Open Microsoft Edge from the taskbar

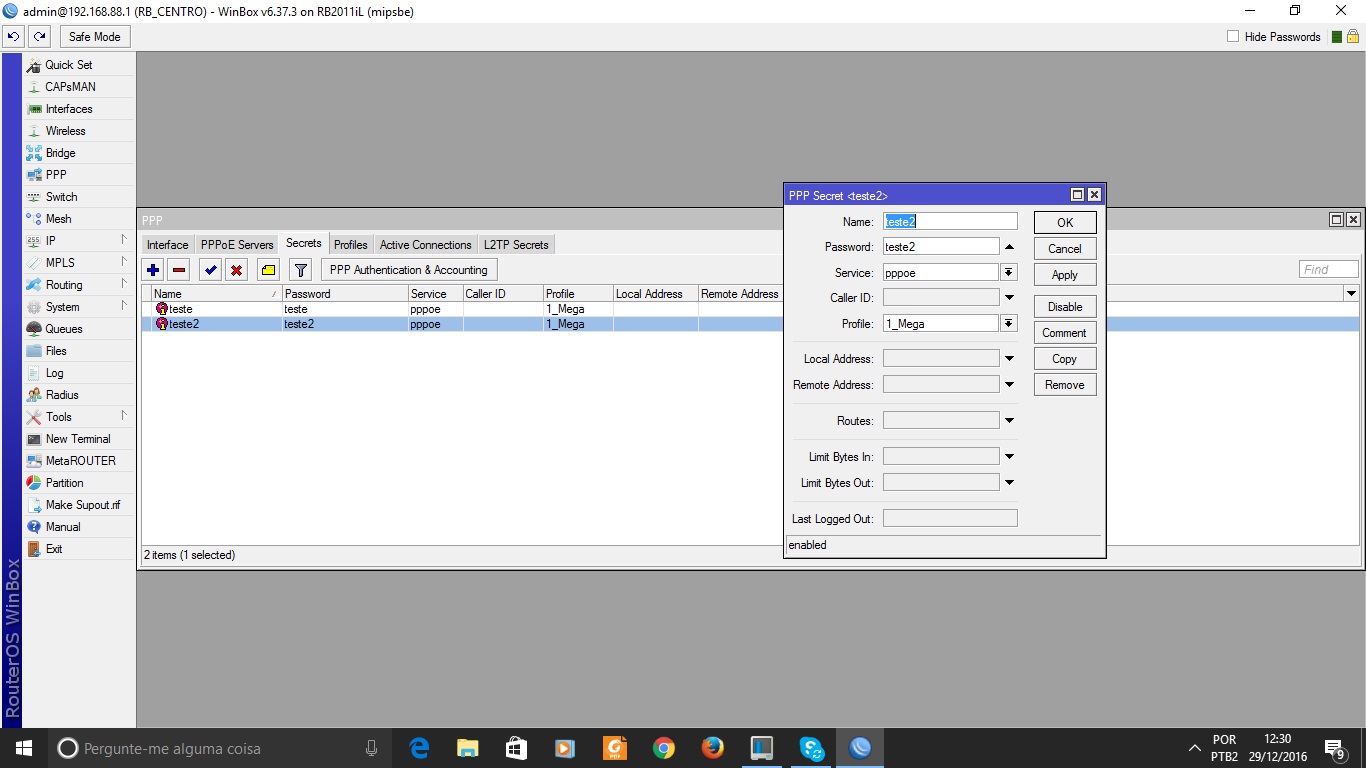[x=419, y=748]
